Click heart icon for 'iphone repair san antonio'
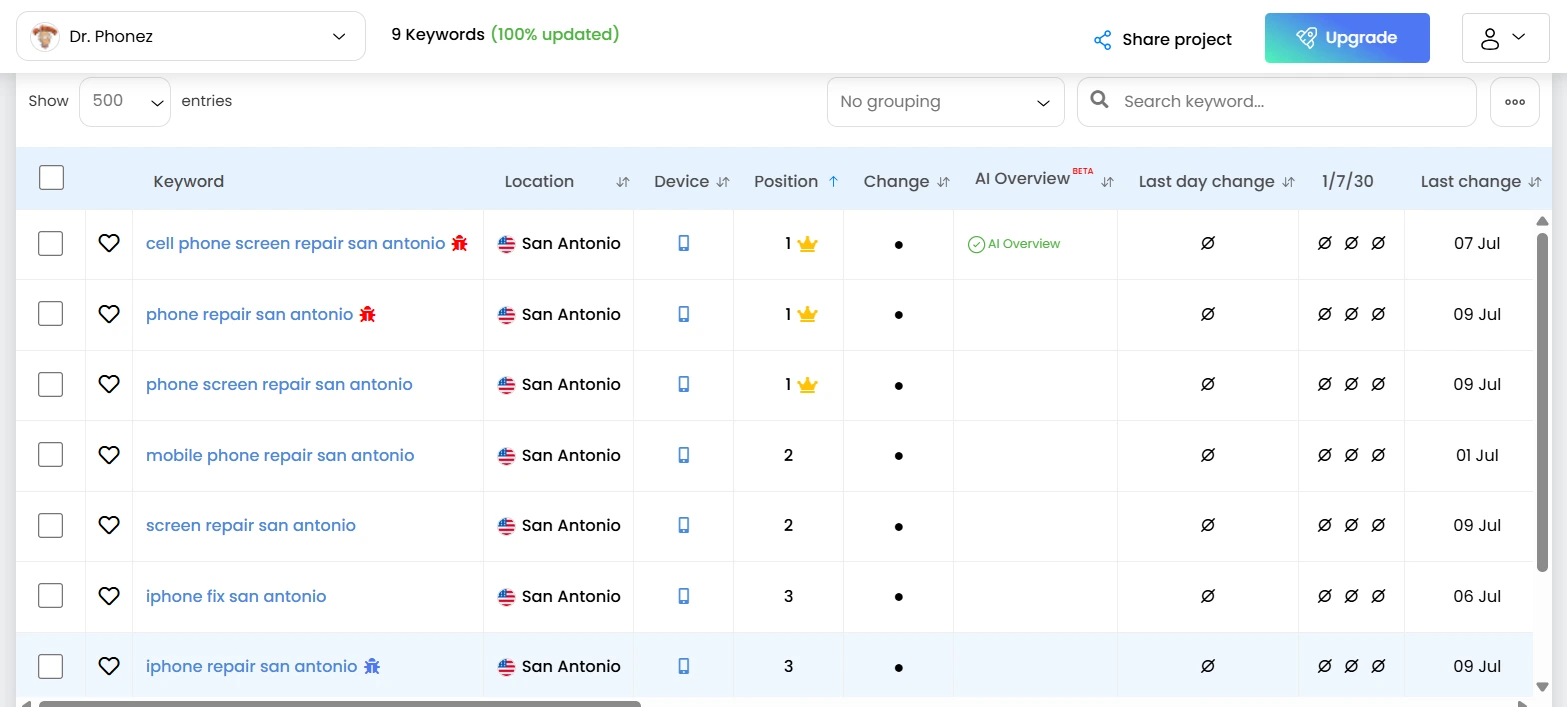 [x=109, y=666]
